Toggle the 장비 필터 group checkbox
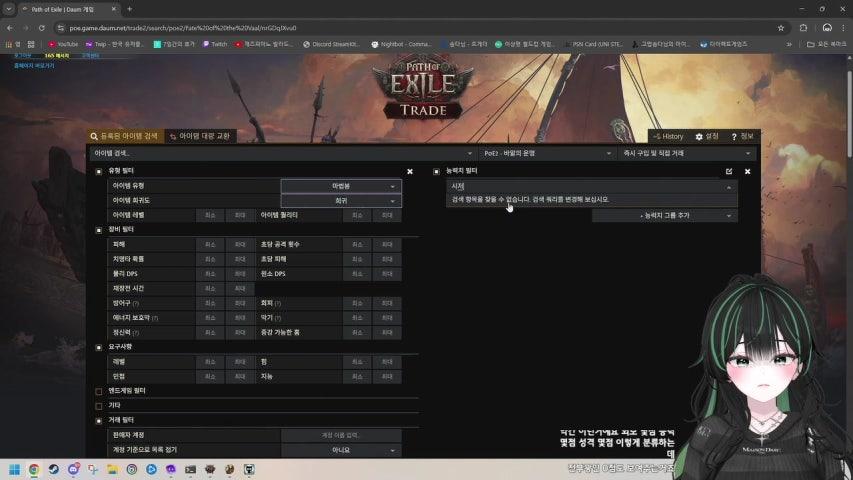The height and width of the screenshot is (480, 853). pyautogui.click(x=98, y=230)
